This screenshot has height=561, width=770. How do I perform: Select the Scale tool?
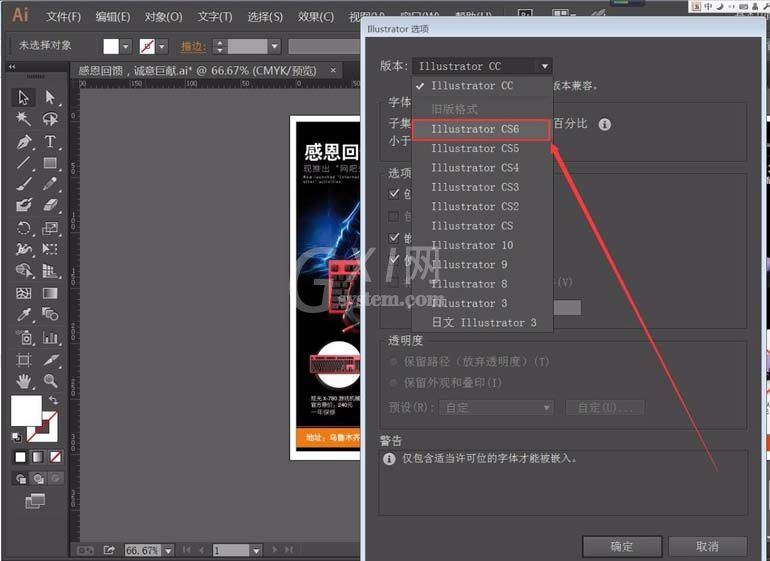pos(50,228)
